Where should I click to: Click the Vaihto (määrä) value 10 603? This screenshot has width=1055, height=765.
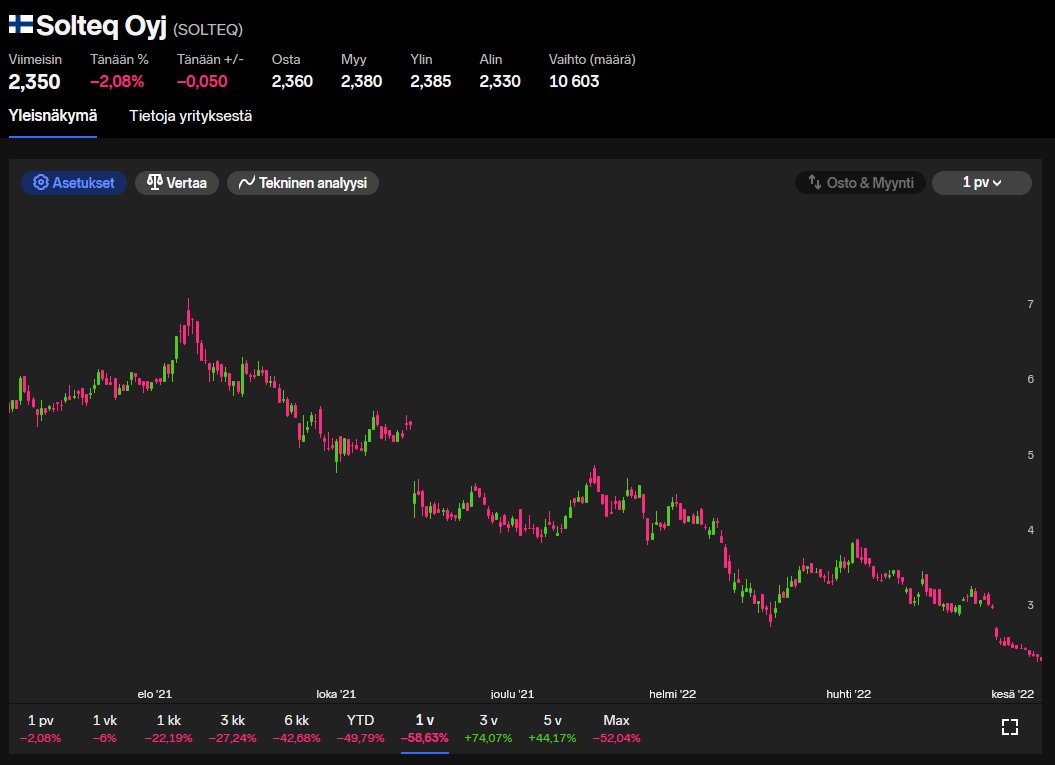coord(574,81)
